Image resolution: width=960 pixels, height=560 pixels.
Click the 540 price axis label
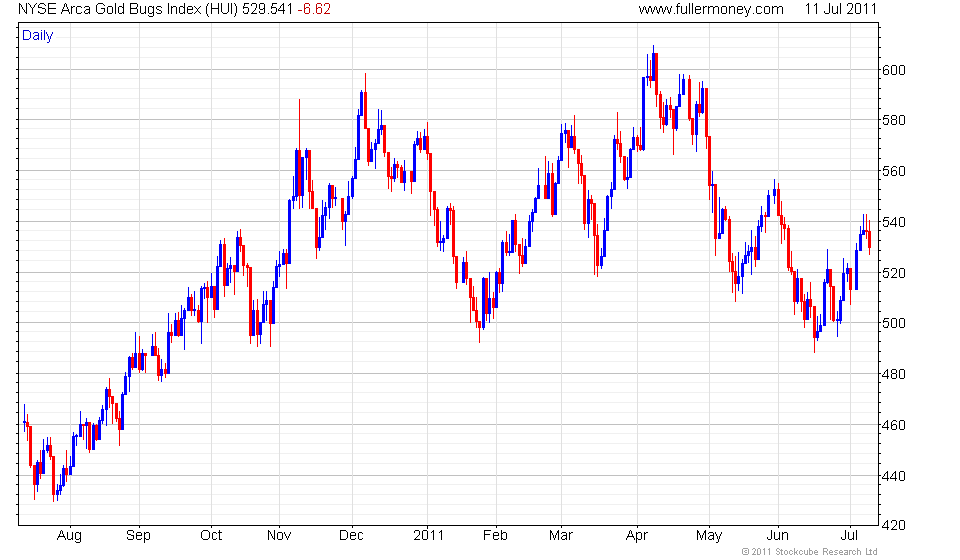(x=893, y=222)
